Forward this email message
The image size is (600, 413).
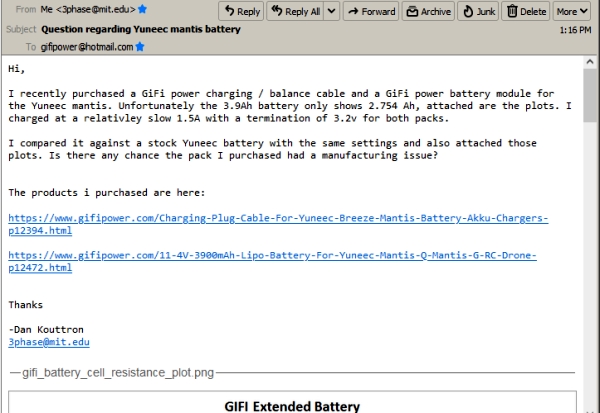[371, 11]
